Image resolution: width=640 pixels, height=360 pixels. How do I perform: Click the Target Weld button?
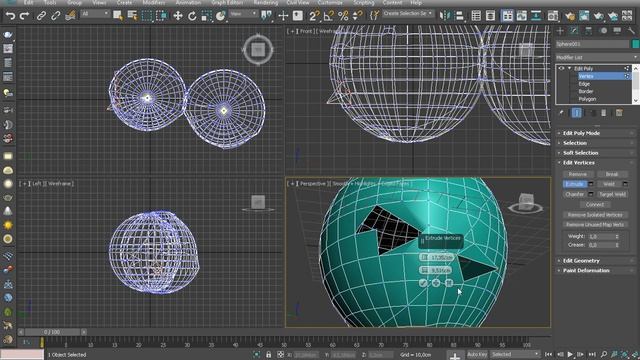(x=612, y=194)
